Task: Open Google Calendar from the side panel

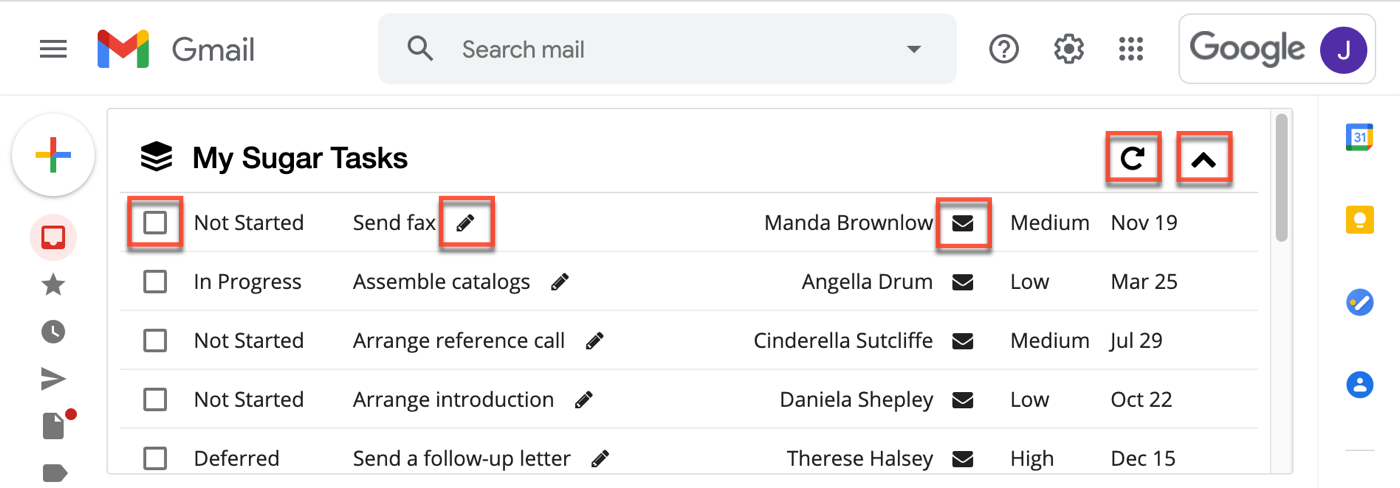Action: point(1359,137)
